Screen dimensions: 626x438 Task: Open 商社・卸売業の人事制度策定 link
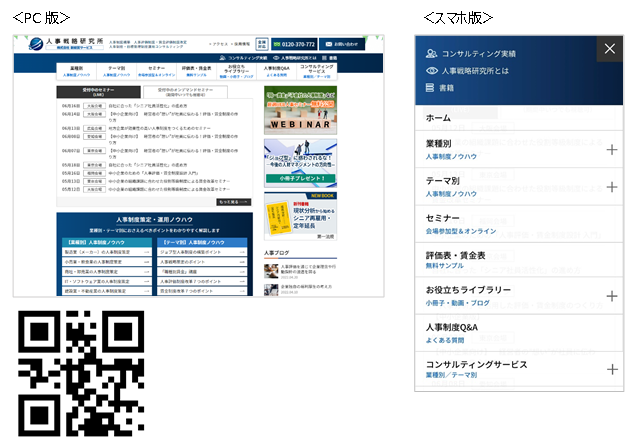click(107, 272)
